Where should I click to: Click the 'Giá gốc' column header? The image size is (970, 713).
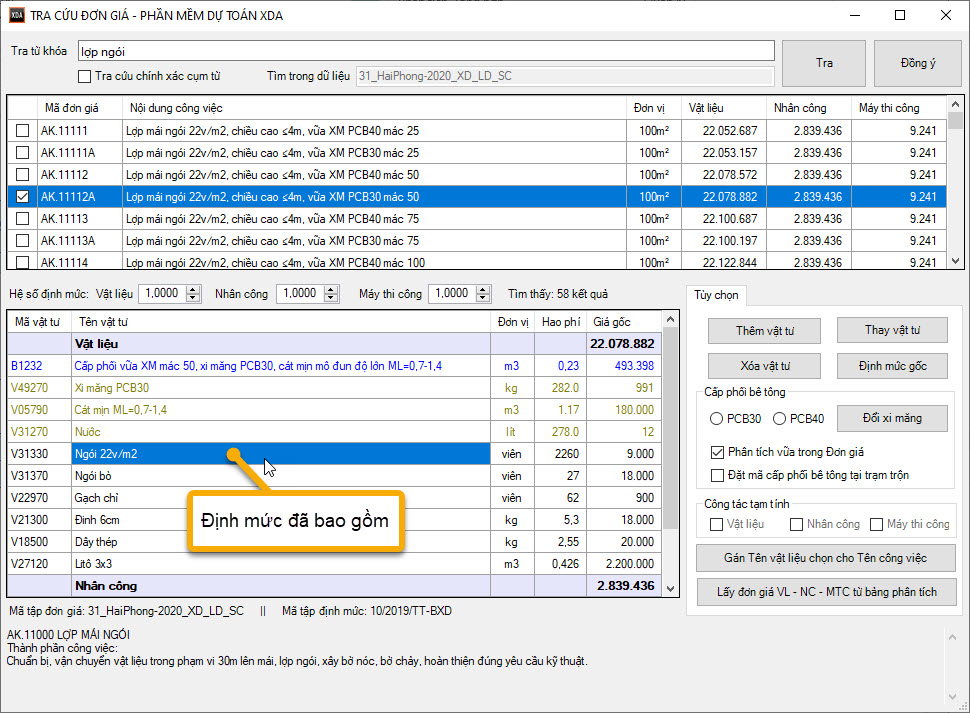coord(624,322)
